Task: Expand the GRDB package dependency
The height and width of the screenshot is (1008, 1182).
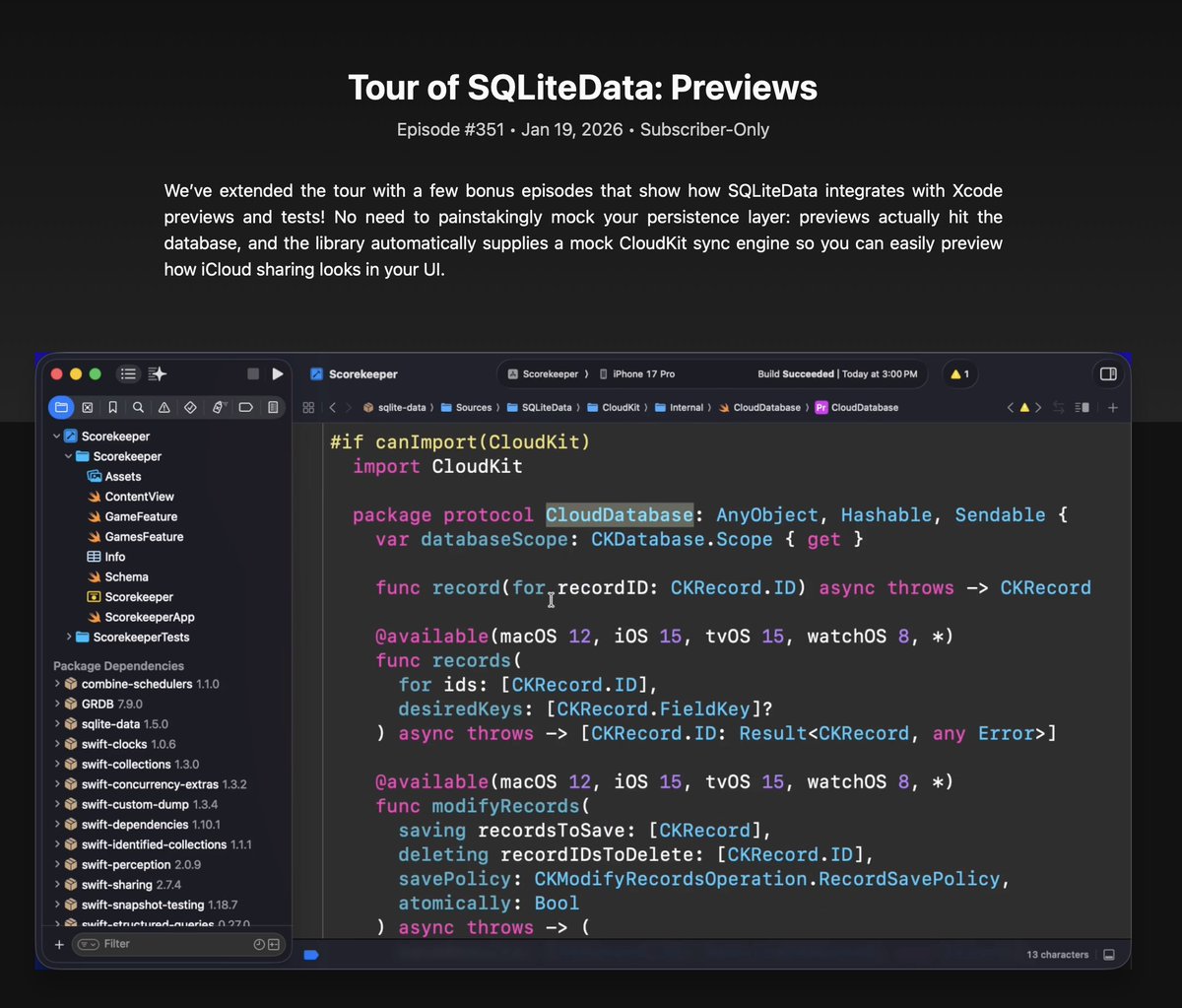Action: pyautogui.click(x=57, y=704)
